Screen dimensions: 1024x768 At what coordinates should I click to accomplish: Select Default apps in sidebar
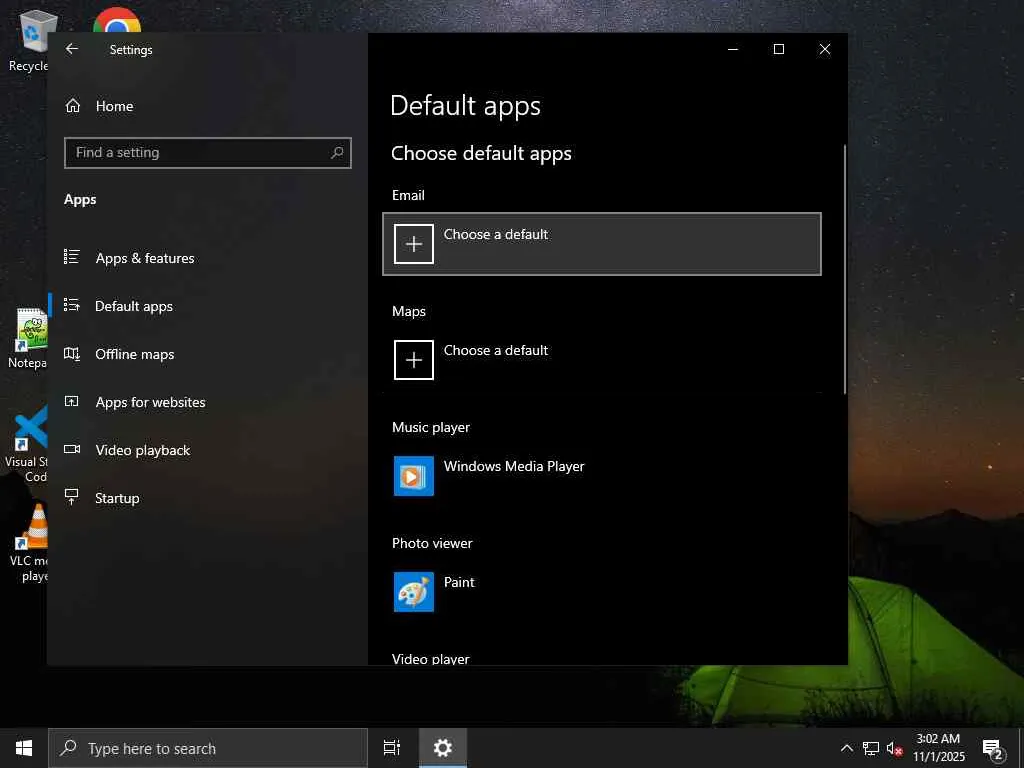[208, 306]
